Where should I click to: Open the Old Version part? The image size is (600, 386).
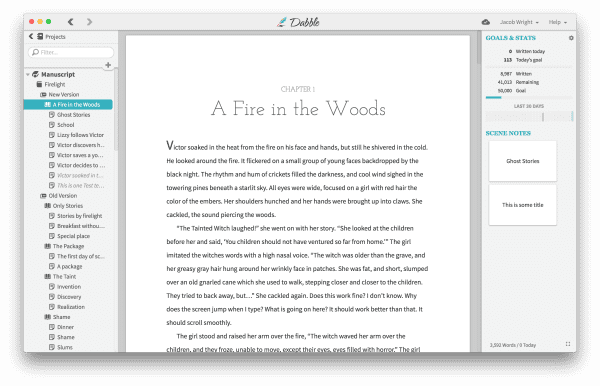(x=63, y=195)
